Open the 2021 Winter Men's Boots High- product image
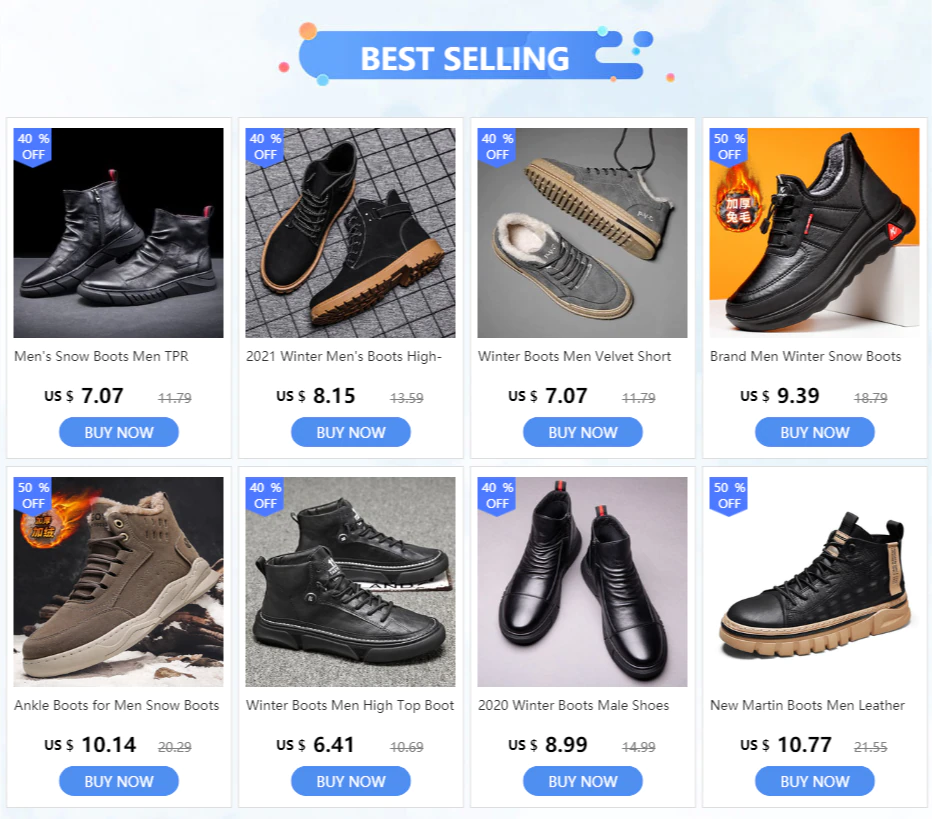The image size is (932, 819). [351, 233]
